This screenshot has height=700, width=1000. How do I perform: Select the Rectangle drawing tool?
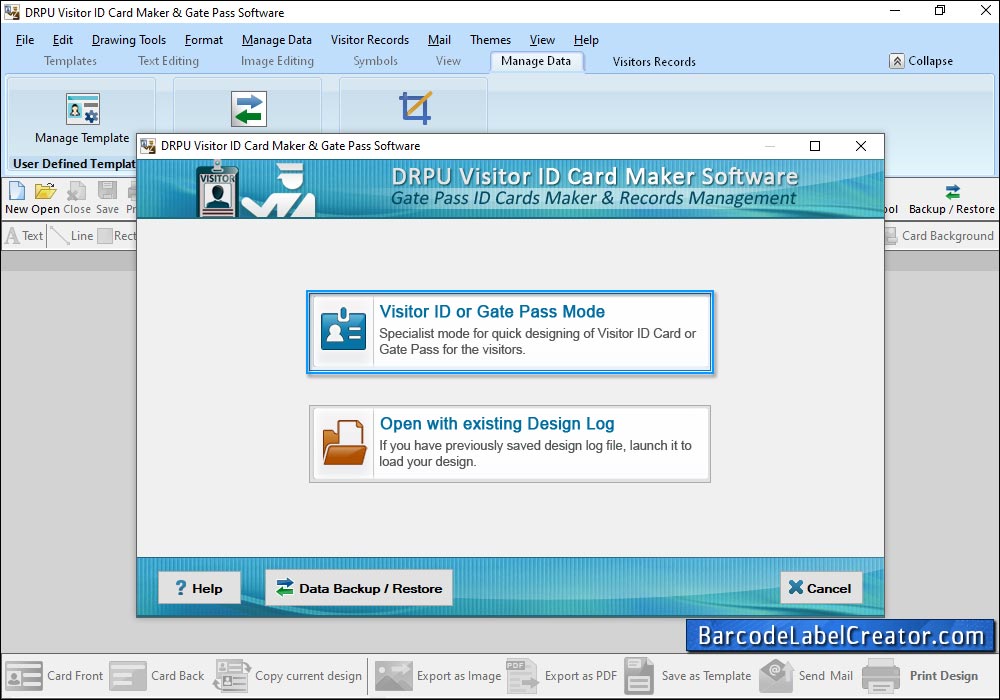point(117,236)
